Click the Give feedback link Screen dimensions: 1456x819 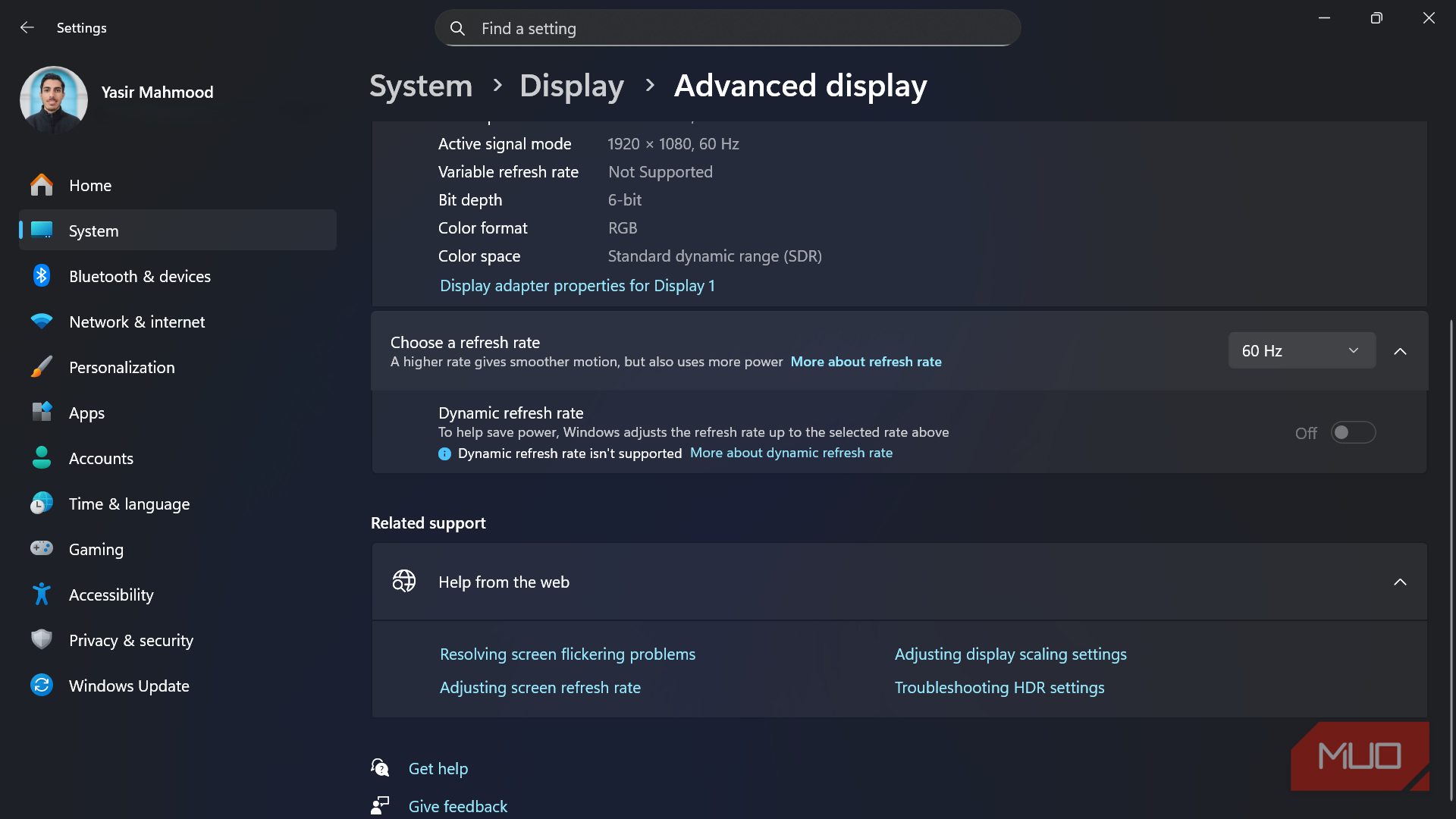click(458, 806)
